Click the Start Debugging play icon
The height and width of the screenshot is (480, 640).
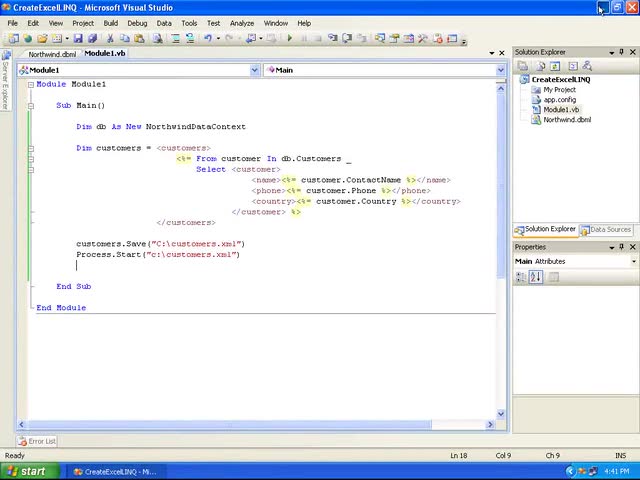click(290, 38)
